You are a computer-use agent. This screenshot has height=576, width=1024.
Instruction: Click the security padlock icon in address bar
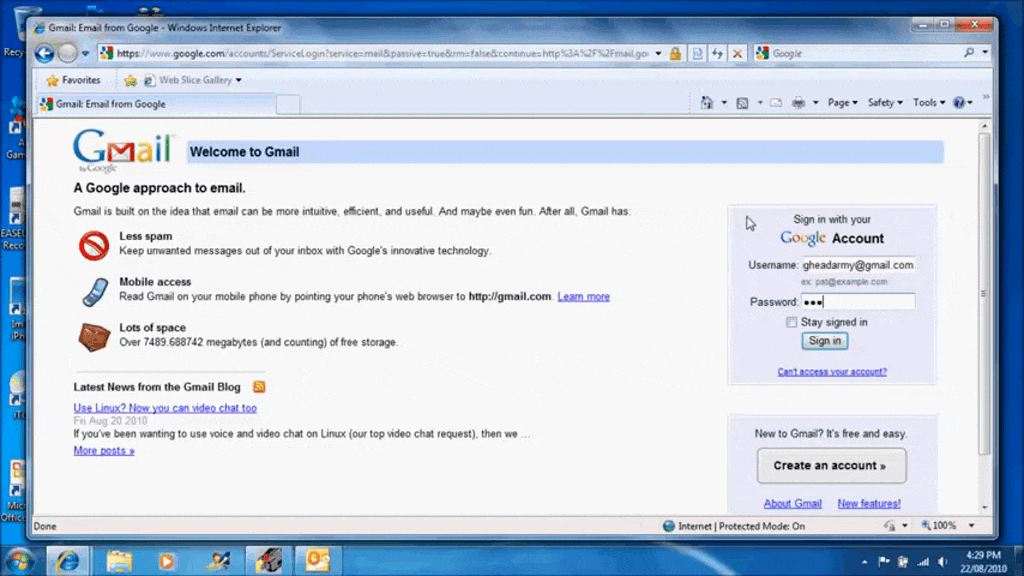[675, 54]
